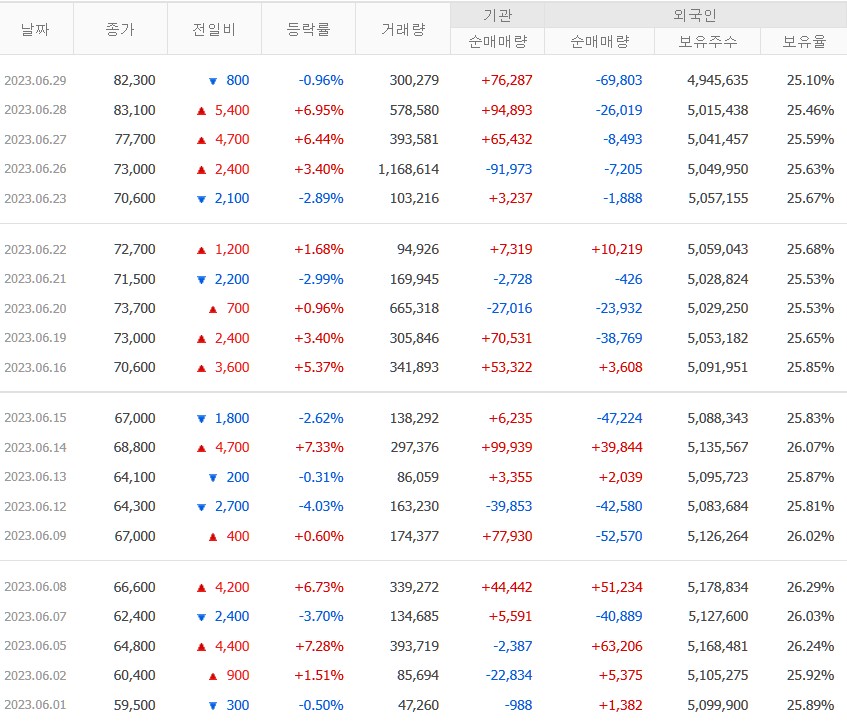Click change rate +6.44%
The width and height of the screenshot is (847, 727).
319,139
